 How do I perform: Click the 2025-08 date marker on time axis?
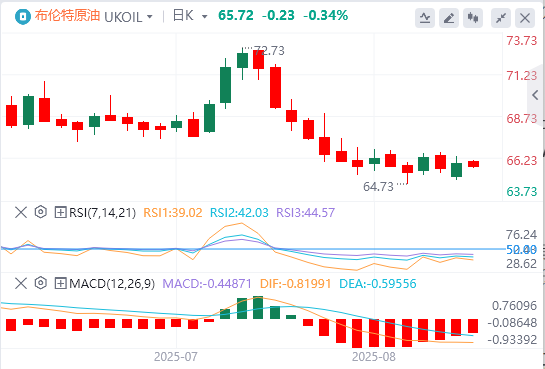[374, 357]
